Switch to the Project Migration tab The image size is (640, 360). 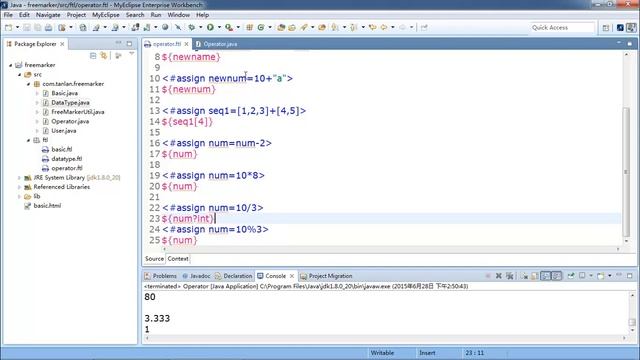[326, 276]
